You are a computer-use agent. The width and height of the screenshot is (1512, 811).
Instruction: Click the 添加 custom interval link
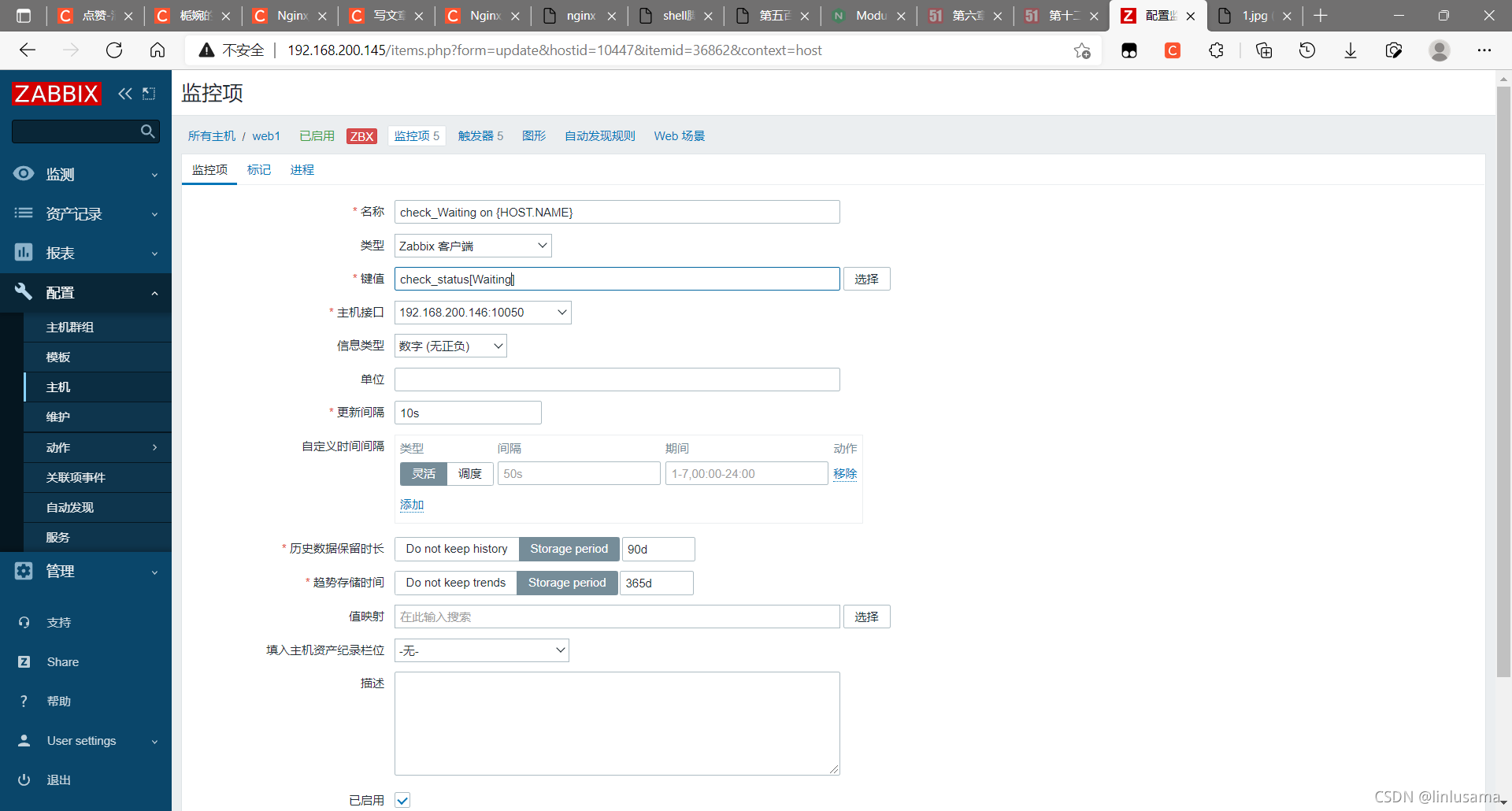tap(411, 505)
